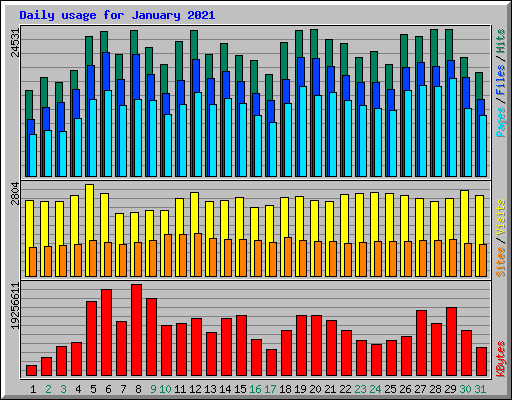This screenshot has width=512, height=400.
Task: Click day label 13
Action: pyautogui.click(x=210, y=389)
